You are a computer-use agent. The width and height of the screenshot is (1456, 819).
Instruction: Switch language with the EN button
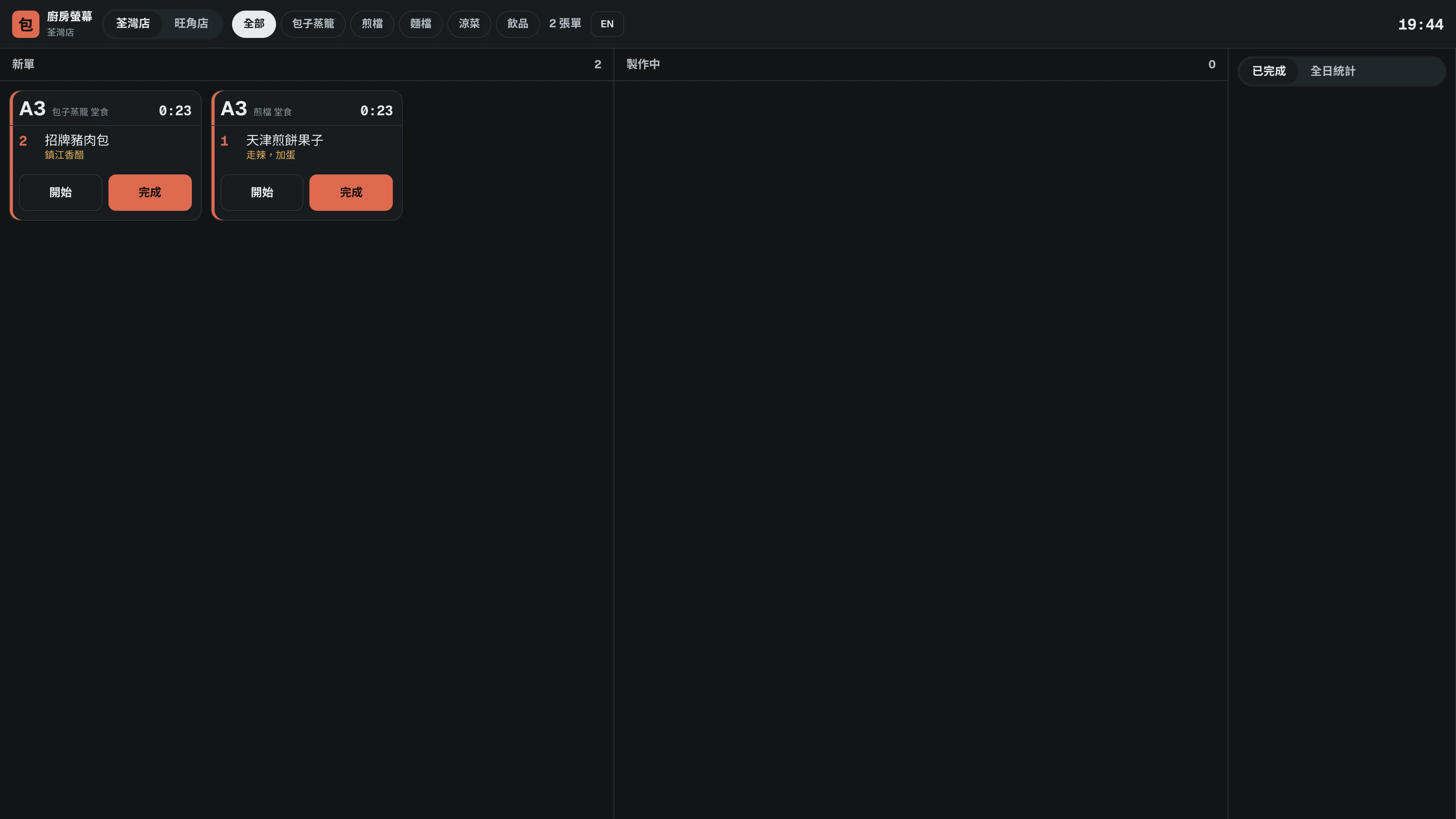point(607,24)
